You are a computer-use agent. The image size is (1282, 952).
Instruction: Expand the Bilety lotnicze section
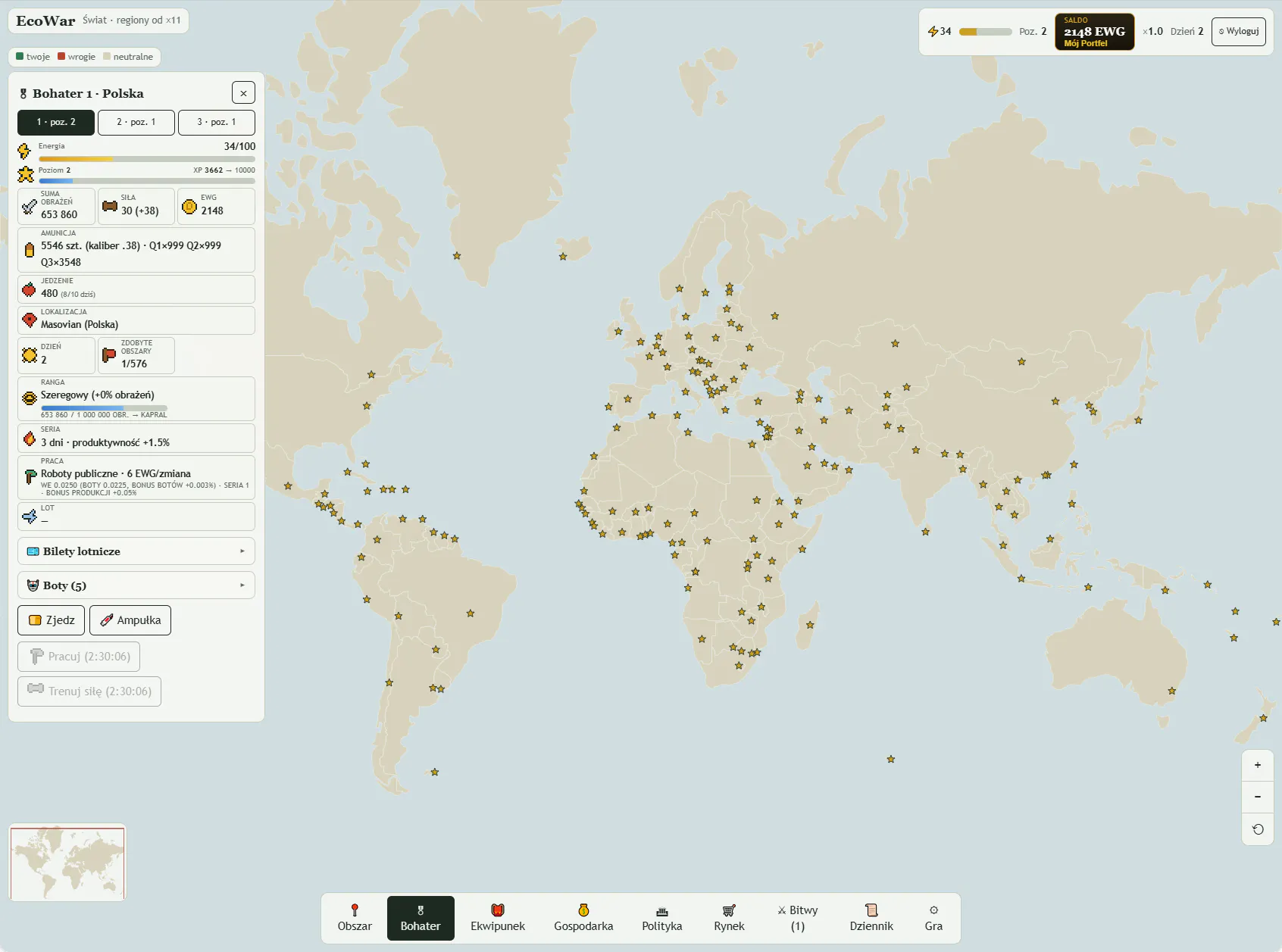click(x=136, y=551)
